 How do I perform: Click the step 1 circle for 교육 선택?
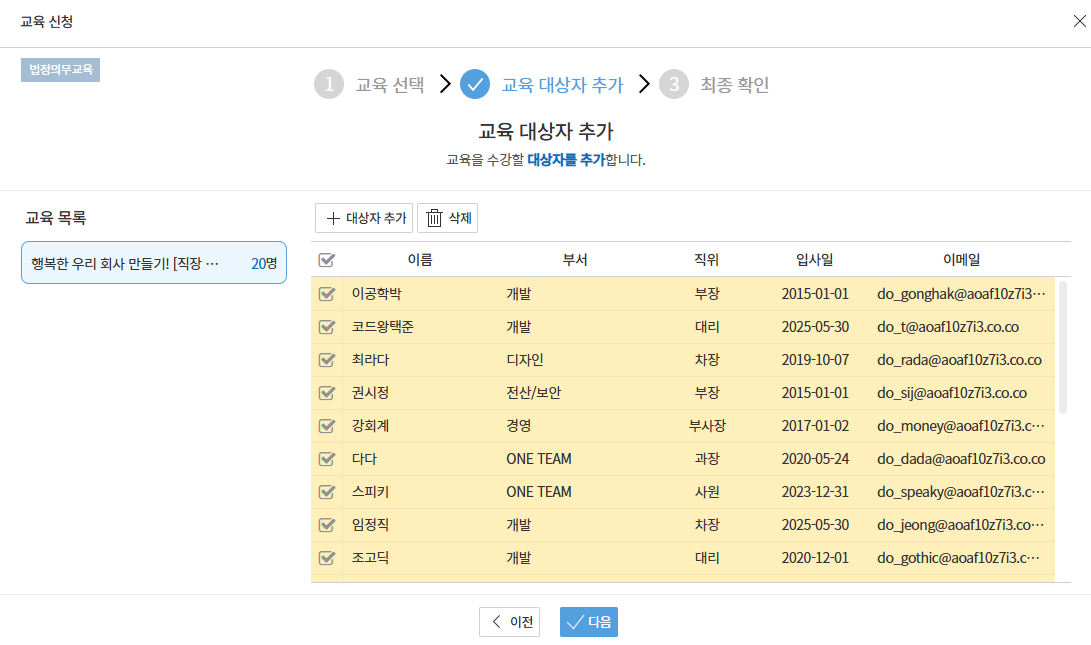coord(329,85)
